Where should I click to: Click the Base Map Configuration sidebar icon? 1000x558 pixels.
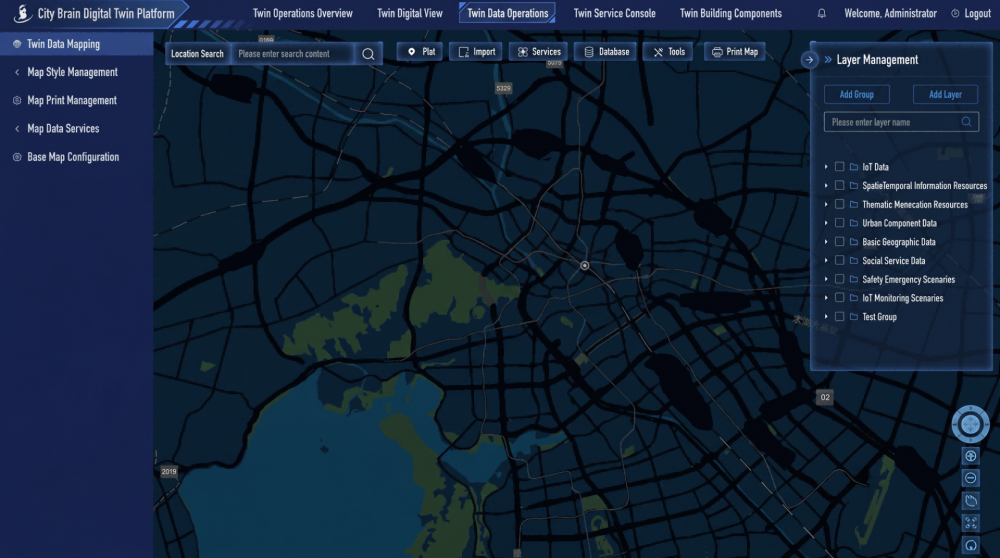click(17, 157)
